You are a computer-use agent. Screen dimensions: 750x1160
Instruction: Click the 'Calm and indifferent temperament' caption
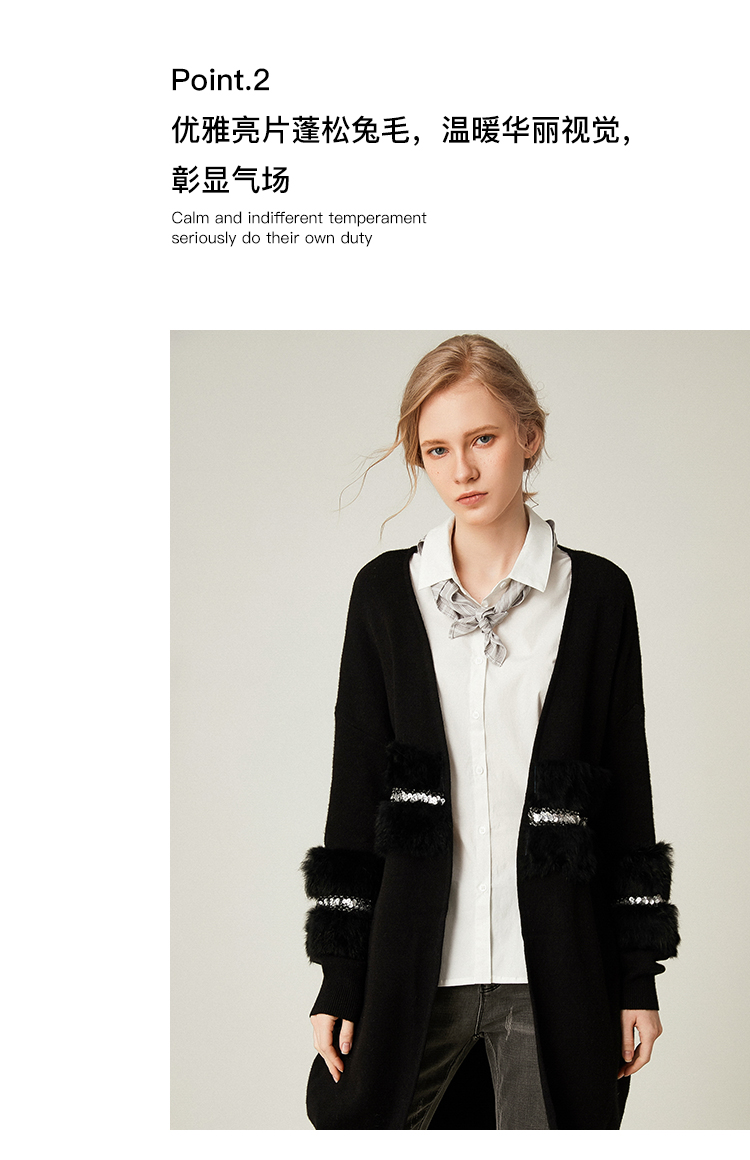tap(299, 218)
